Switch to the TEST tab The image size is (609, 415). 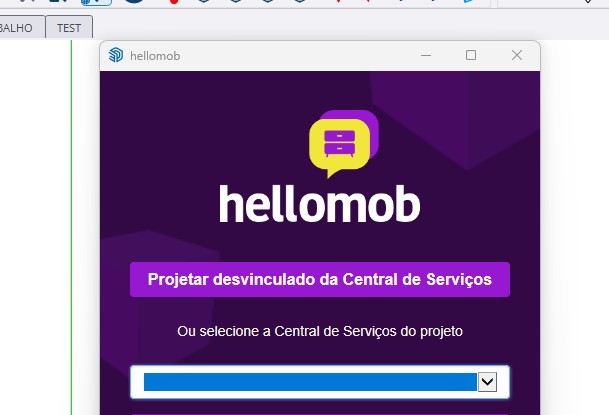point(69,27)
